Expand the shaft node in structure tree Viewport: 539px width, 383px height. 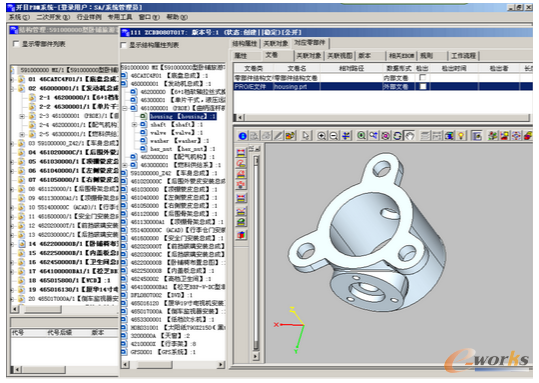(x=135, y=124)
